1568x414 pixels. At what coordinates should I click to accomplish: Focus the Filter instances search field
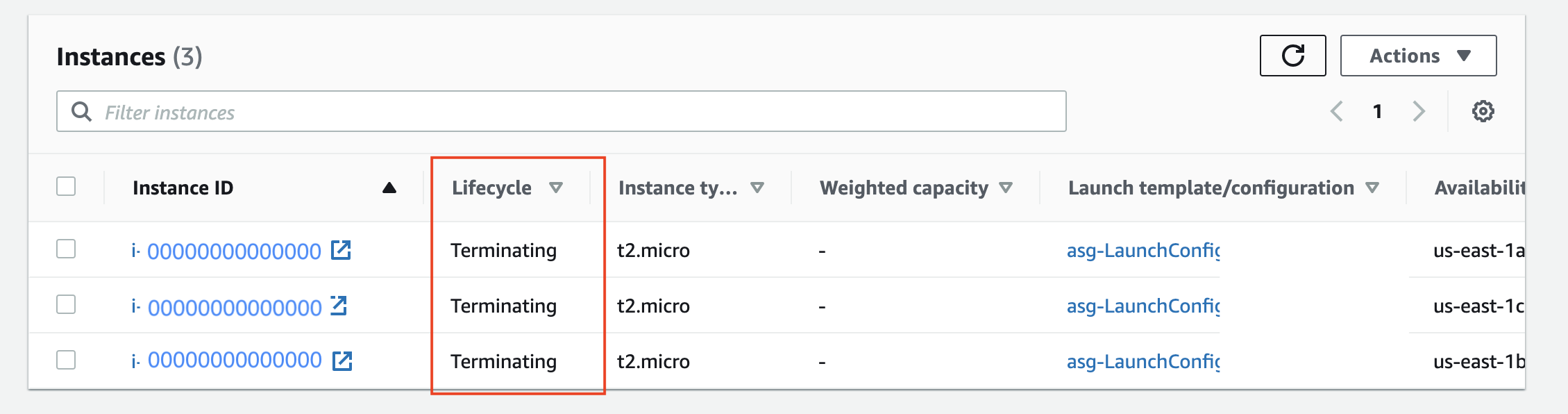pos(562,111)
